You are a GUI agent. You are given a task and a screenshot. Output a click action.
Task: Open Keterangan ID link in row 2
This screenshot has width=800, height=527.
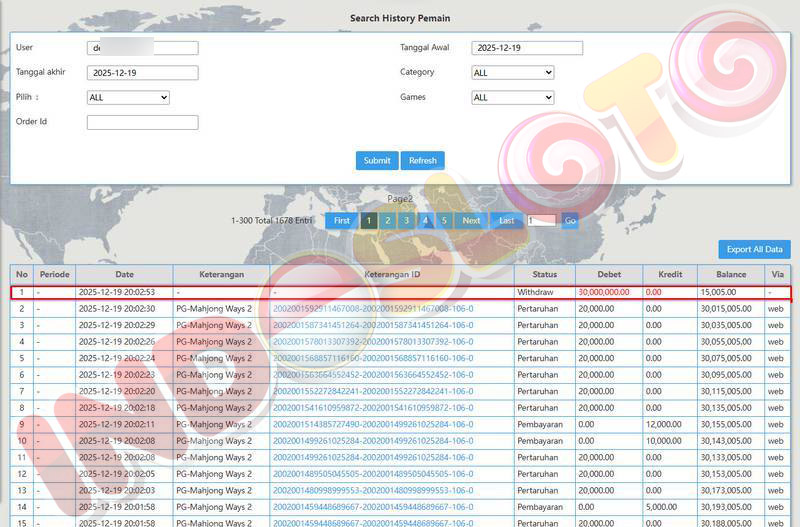373,309
